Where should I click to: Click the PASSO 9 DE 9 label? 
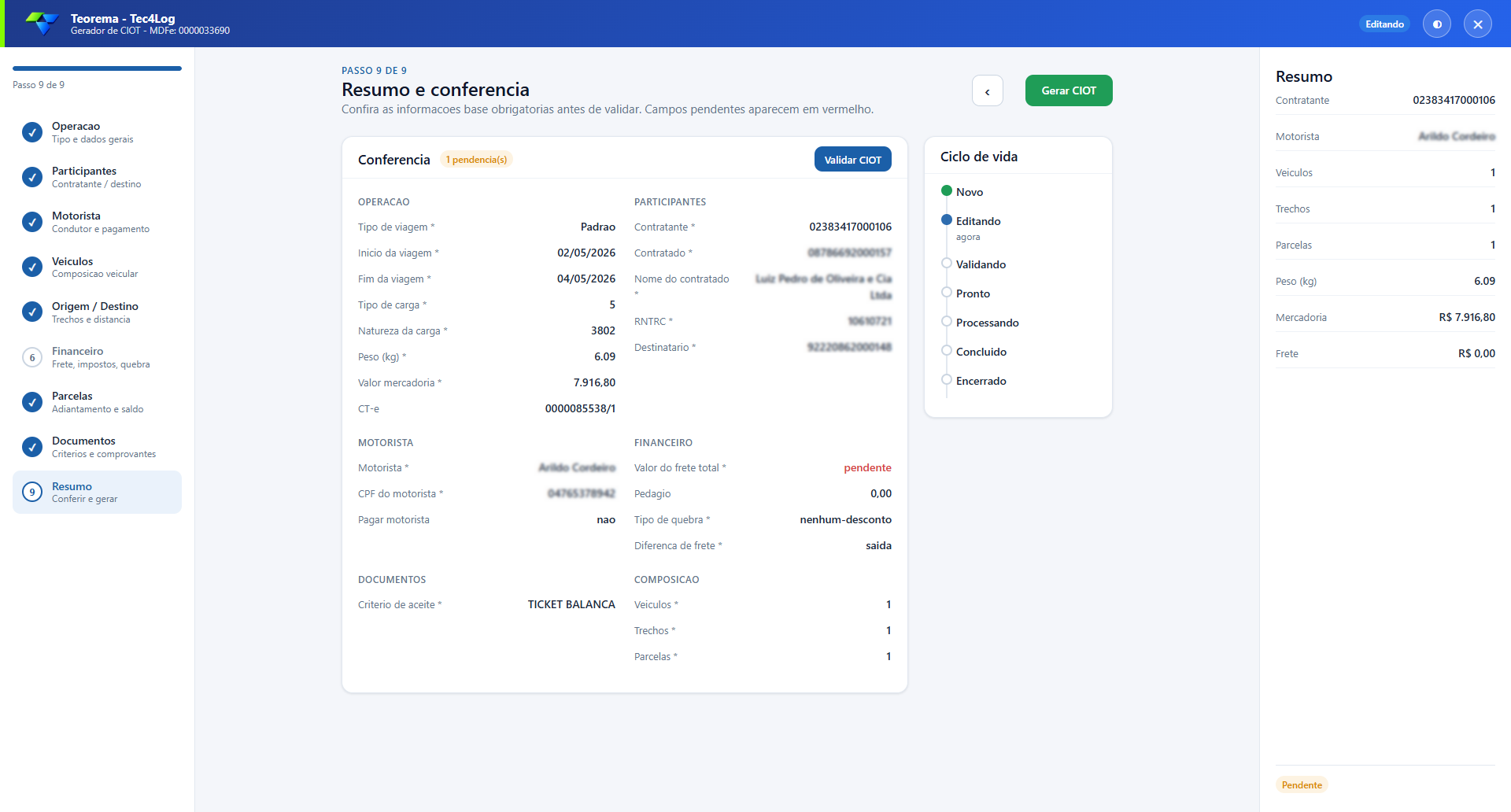pyautogui.click(x=374, y=70)
